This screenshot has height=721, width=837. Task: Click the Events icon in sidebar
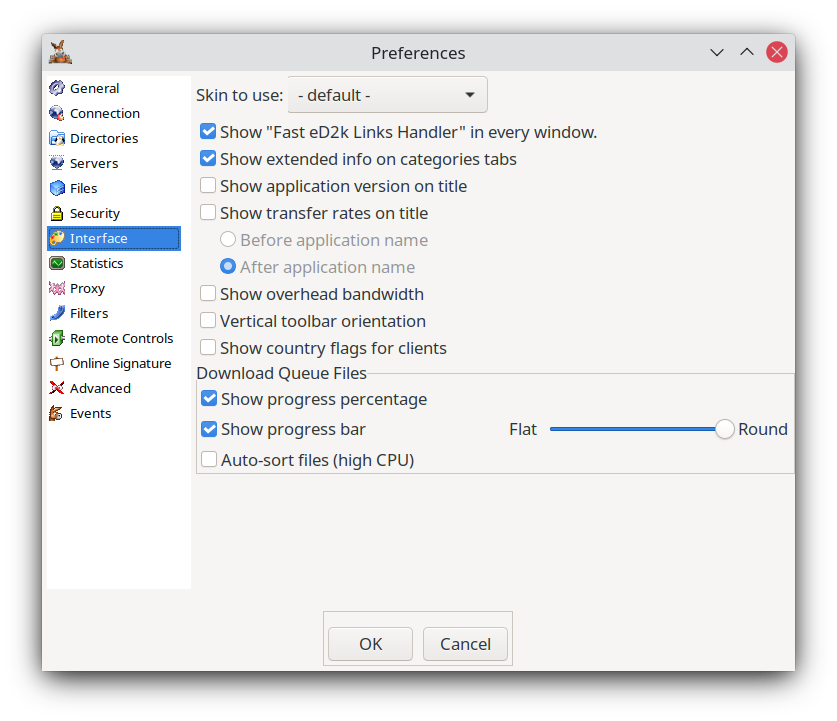(57, 413)
